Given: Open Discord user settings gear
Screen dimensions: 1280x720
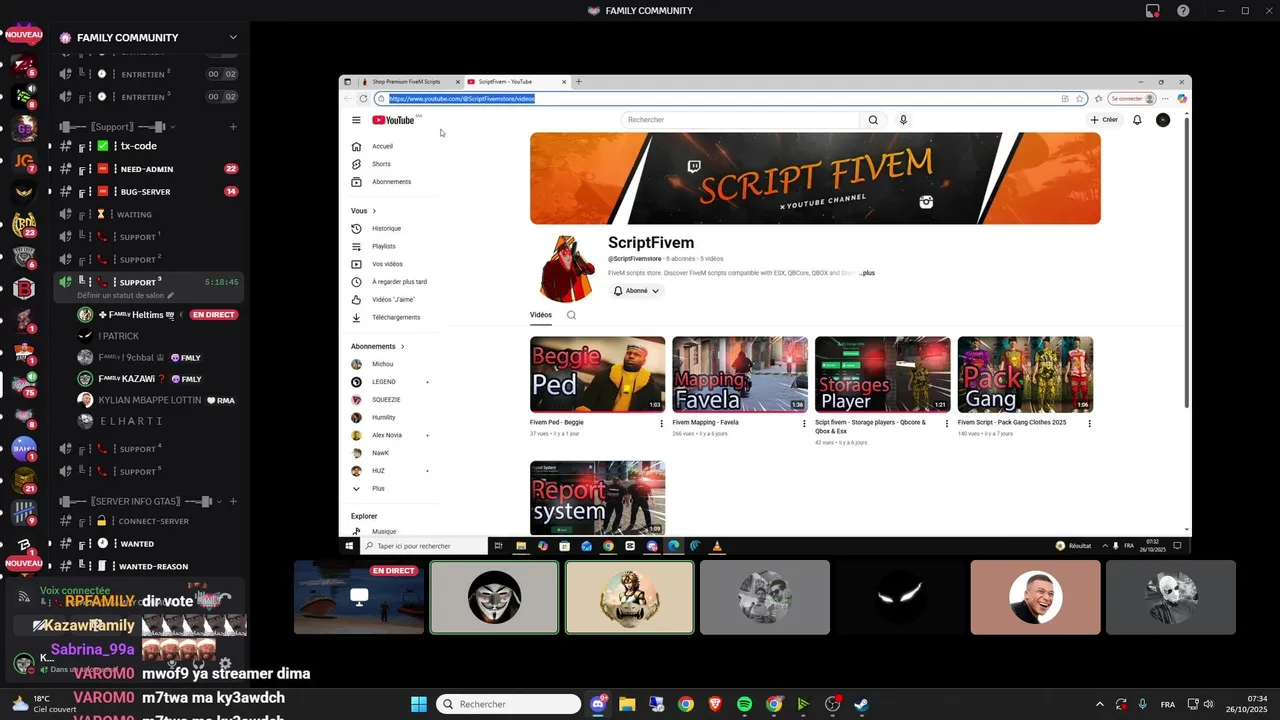Looking at the screenshot, I should (x=225, y=663).
